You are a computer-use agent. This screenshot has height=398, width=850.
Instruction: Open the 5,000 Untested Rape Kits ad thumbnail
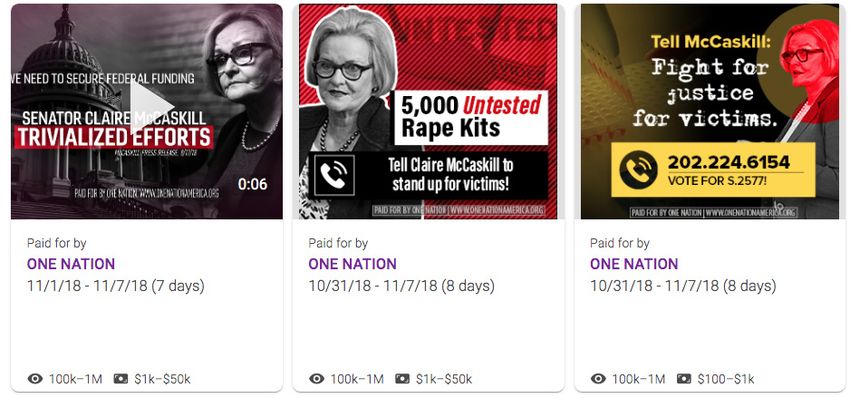428,111
